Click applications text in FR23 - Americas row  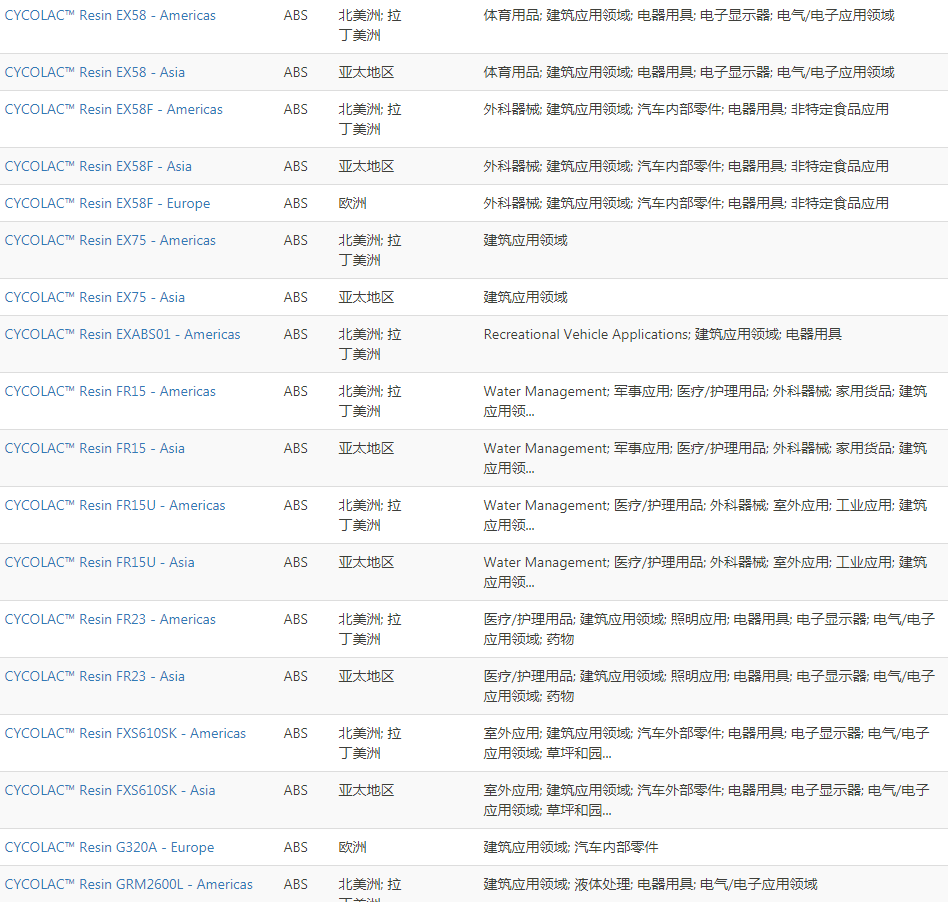(709, 629)
